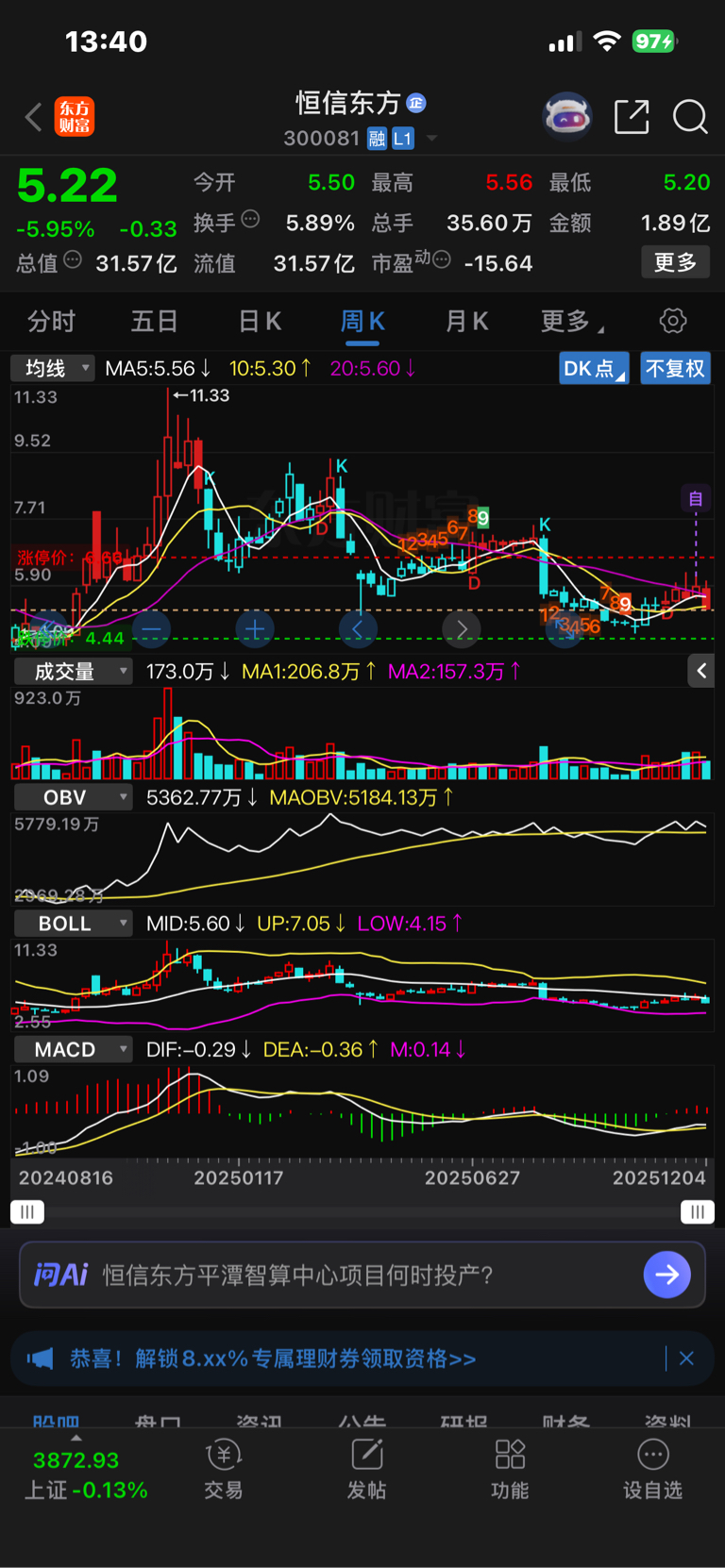Tap the 自 marker on the chart
This screenshot has width=725, height=1568.
696,498
